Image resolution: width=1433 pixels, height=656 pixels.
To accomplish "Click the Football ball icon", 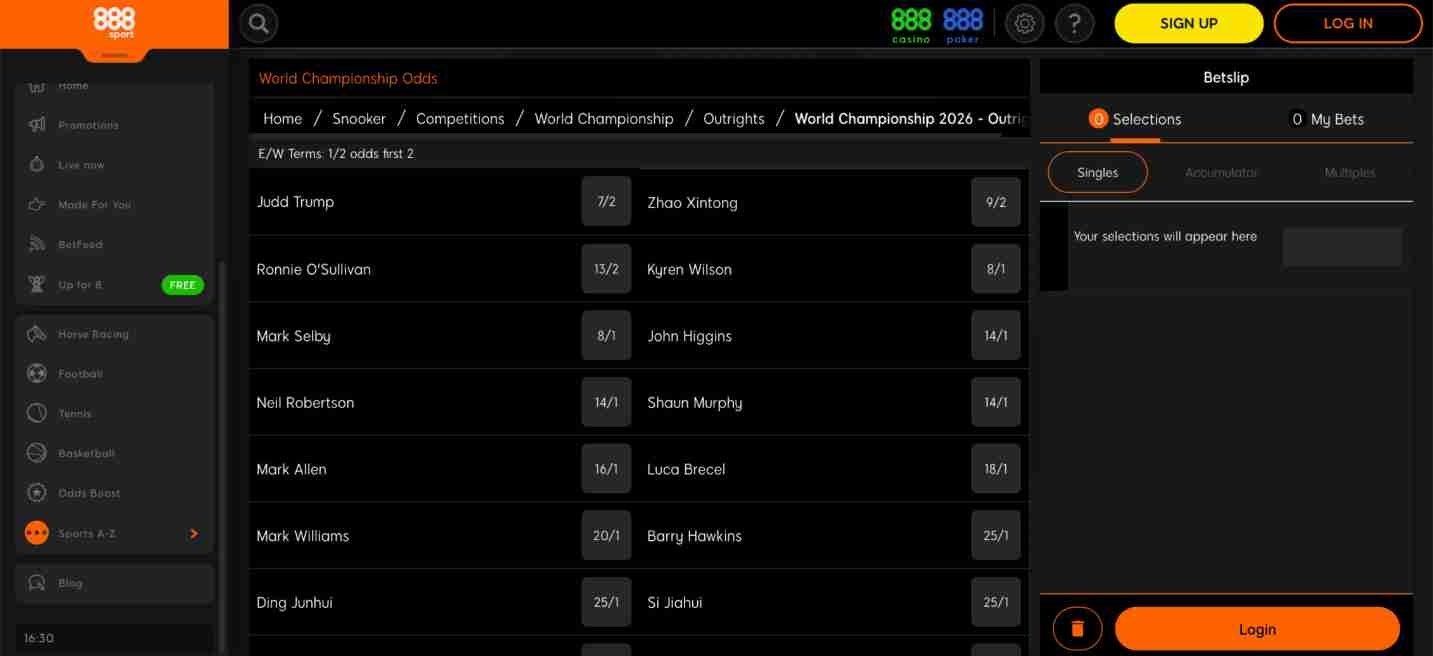I will coord(37,374).
